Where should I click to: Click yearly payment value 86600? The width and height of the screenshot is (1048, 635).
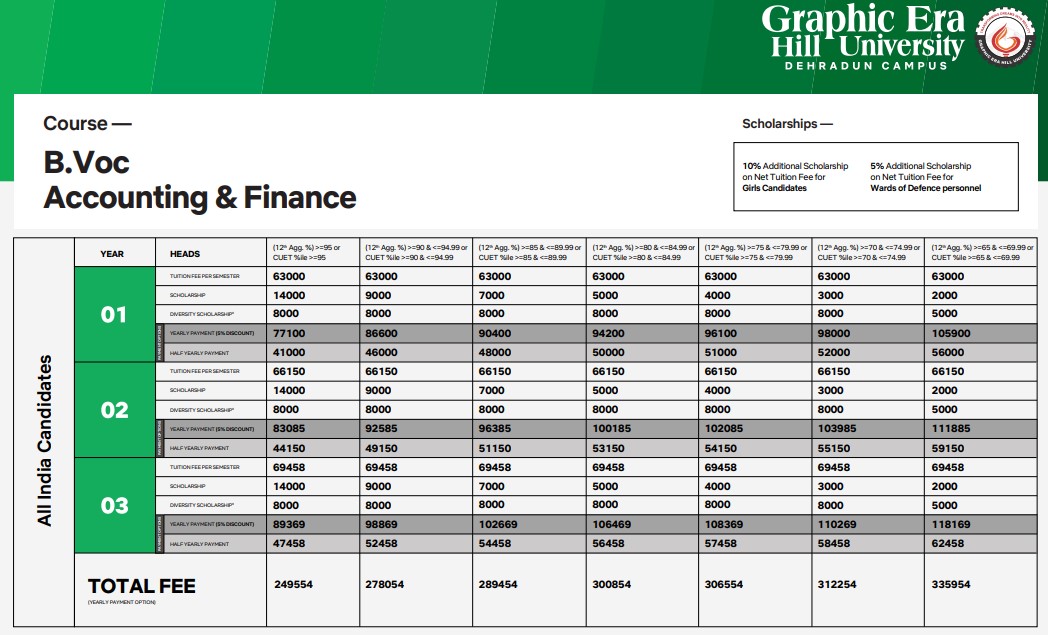(381, 334)
